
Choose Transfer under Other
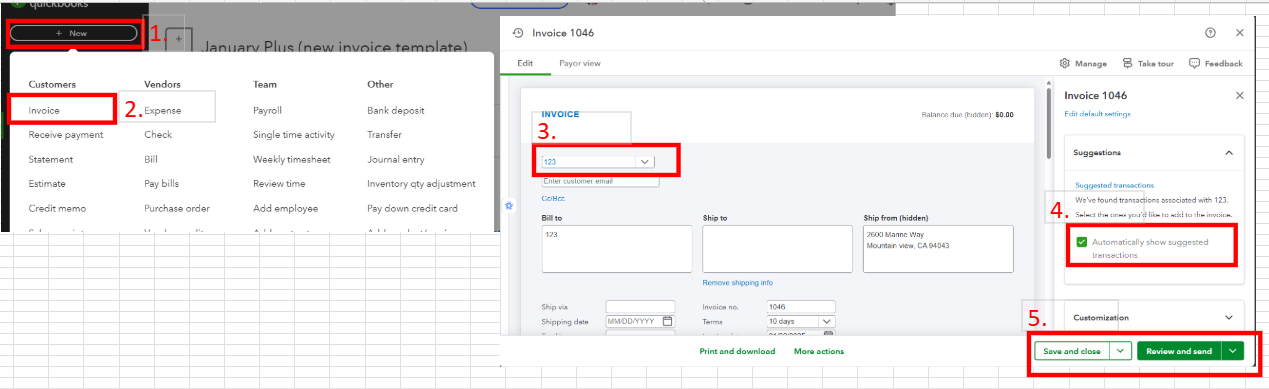[384, 134]
